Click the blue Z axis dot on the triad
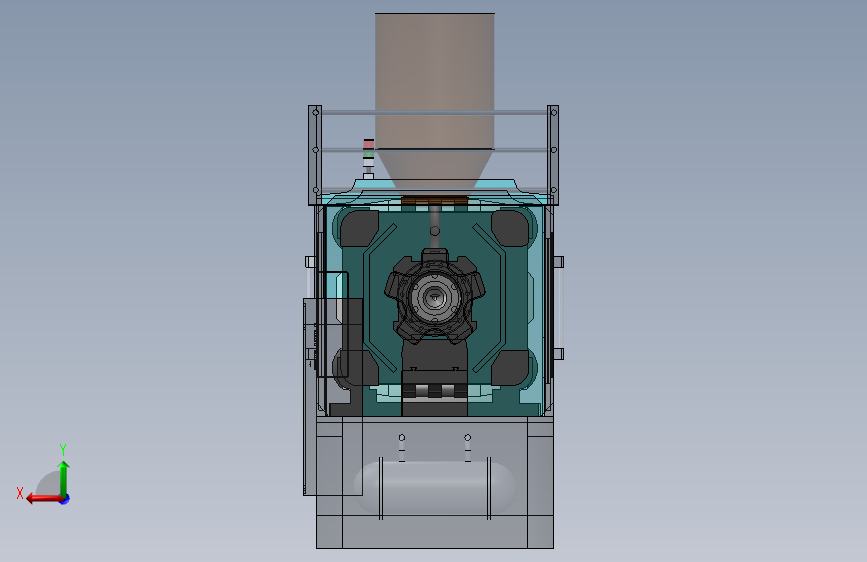The width and height of the screenshot is (867, 562). [x=65, y=499]
